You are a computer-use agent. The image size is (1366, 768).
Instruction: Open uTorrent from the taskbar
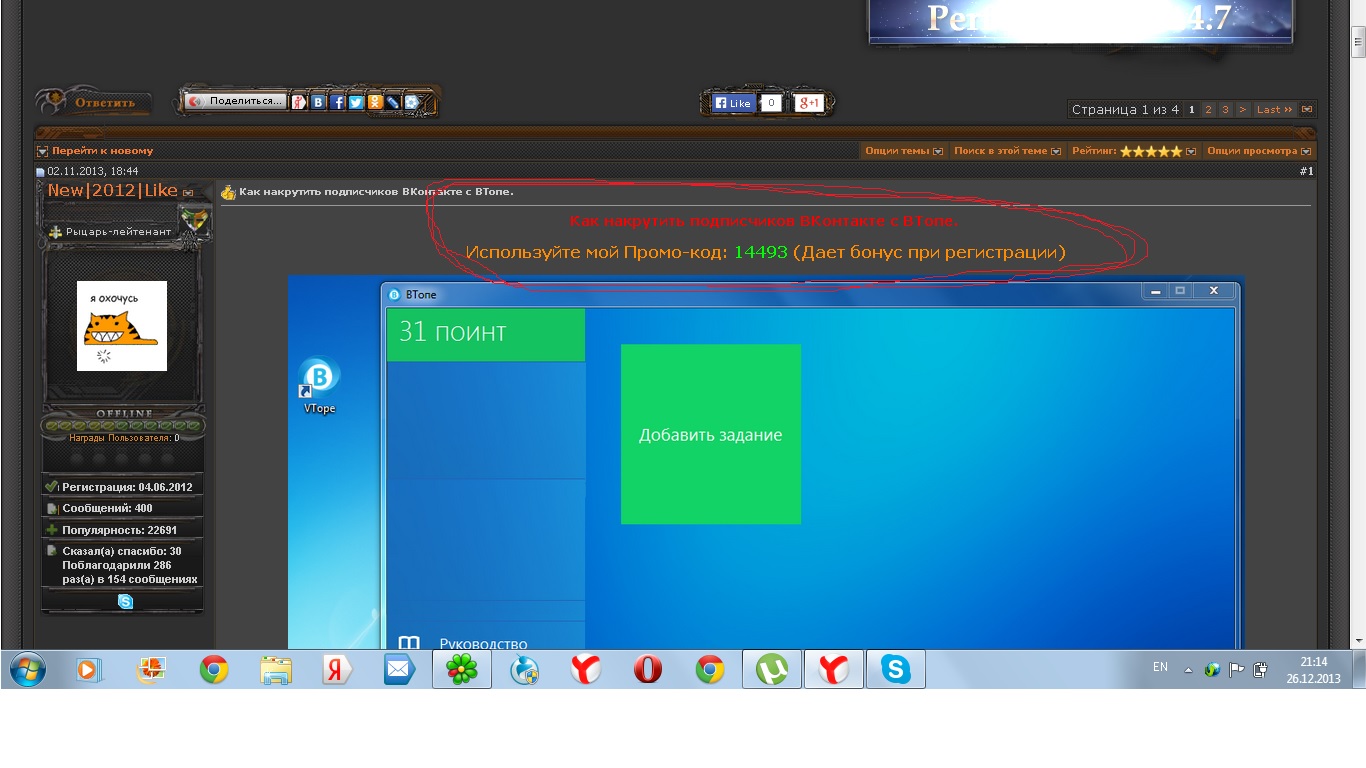(771, 670)
